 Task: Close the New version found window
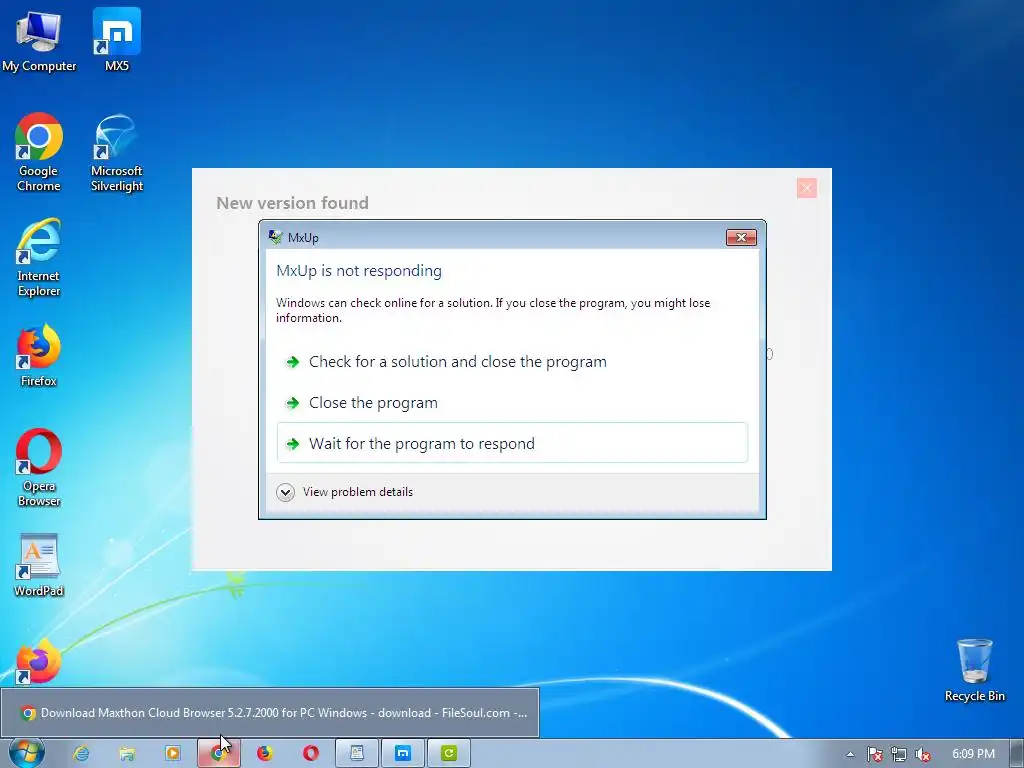807,188
